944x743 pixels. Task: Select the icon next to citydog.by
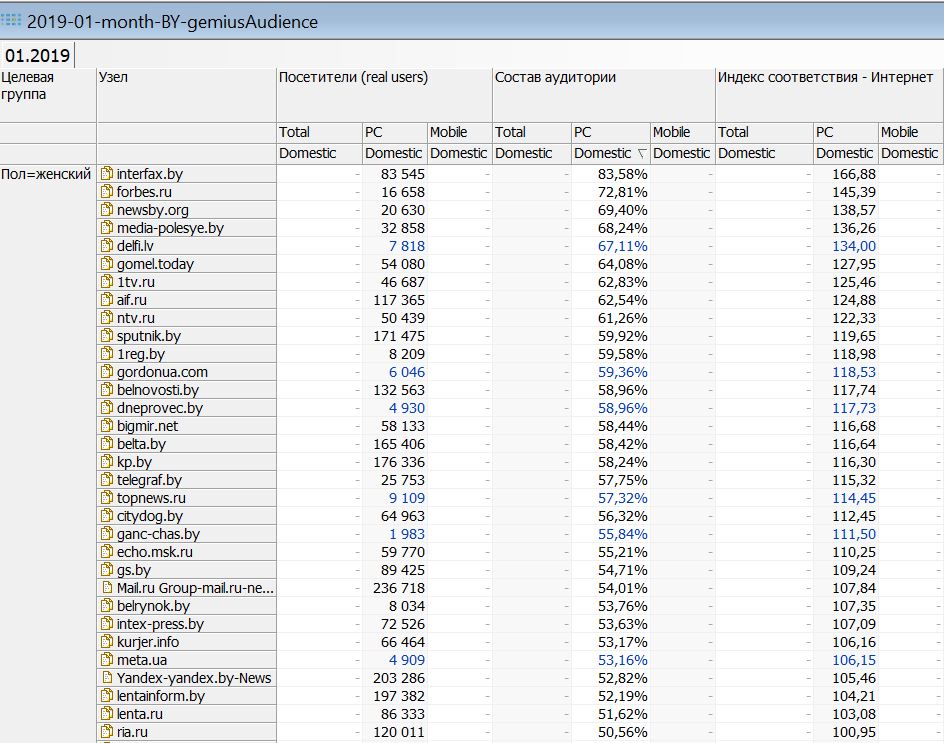coord(107,516)
